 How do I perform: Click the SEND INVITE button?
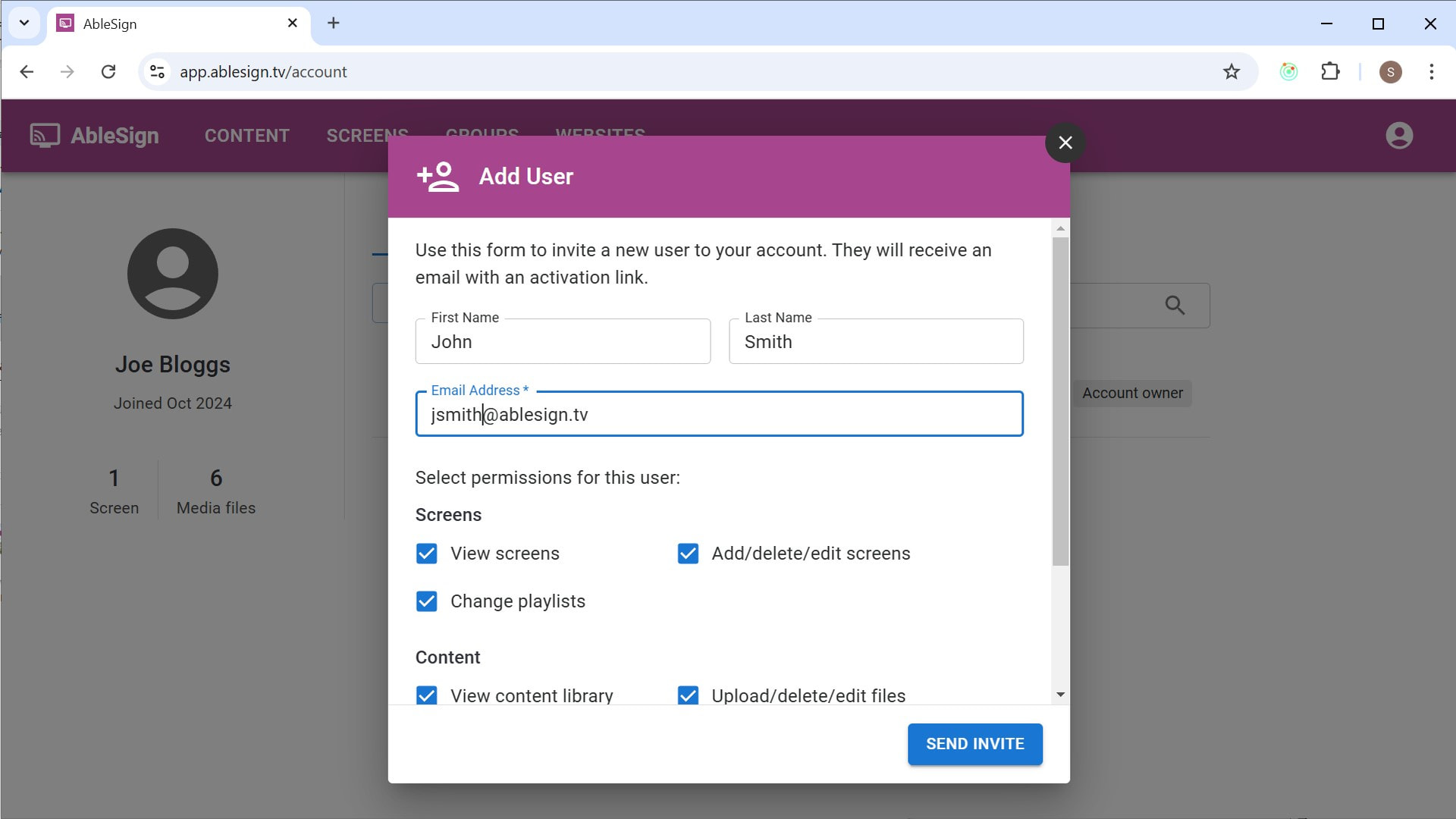(974, 744)
